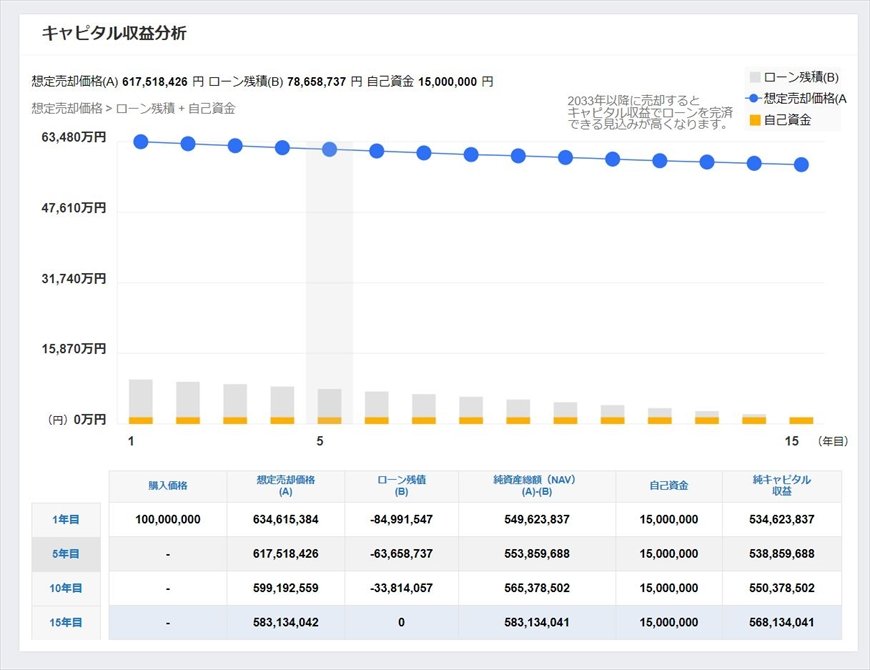This screenshot has width=870, height=670.
Task: Click the 純資産総額(NAV) column header
Action: point(537,486)
